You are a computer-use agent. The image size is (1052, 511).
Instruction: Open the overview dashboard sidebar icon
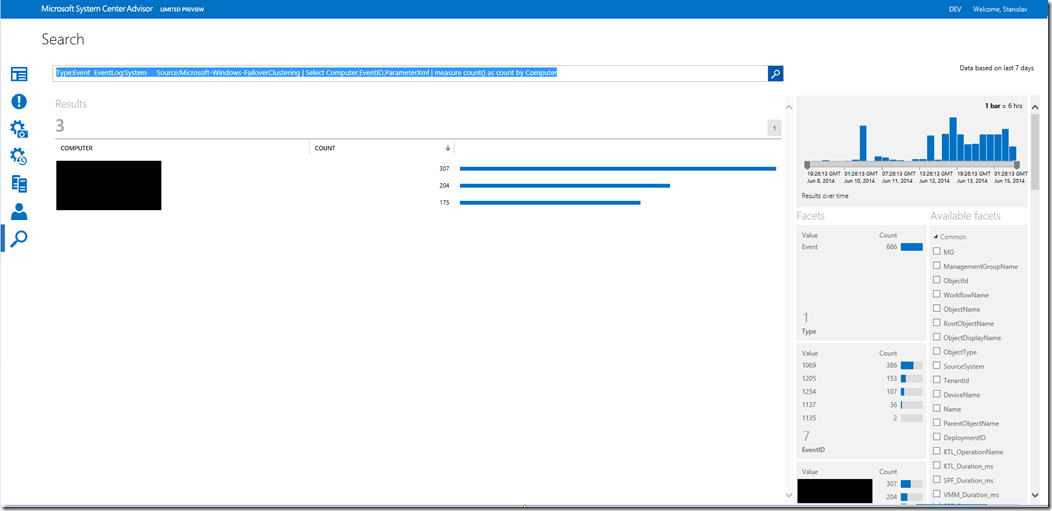(x=19, y=74)
